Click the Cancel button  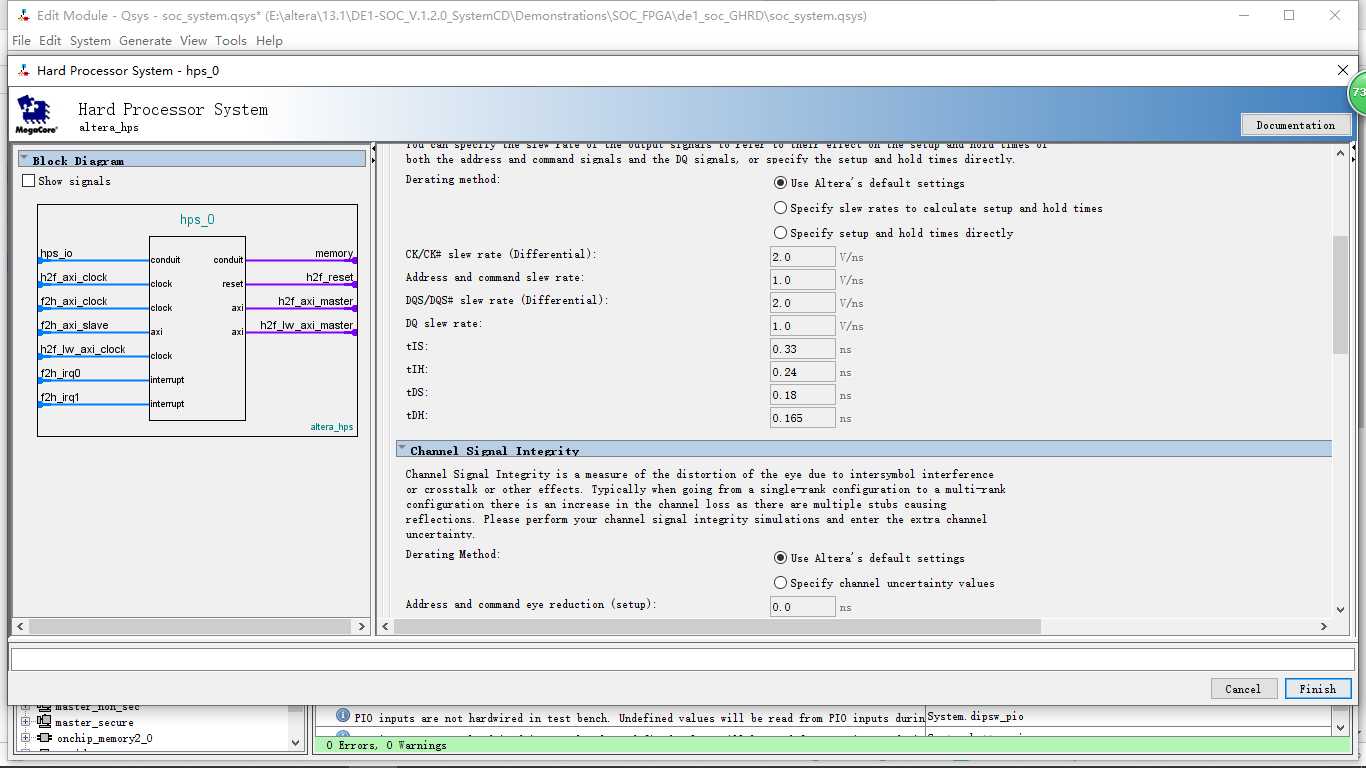point(1243,689)
